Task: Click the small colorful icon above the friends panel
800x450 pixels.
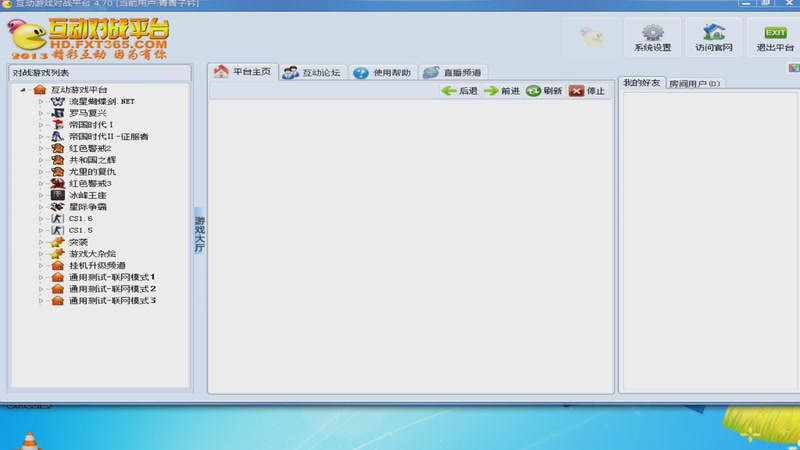Action: pyautogui.click(x=794, y=68)
